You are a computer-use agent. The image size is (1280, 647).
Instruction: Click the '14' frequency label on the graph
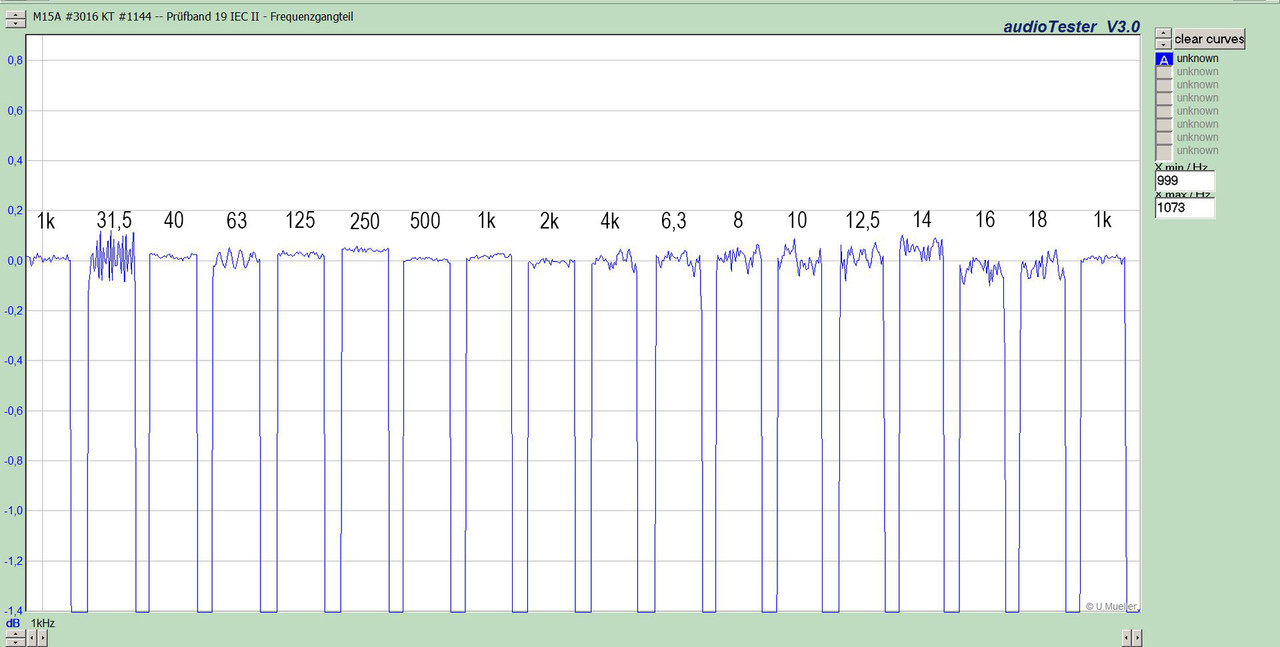click(922, 219)
